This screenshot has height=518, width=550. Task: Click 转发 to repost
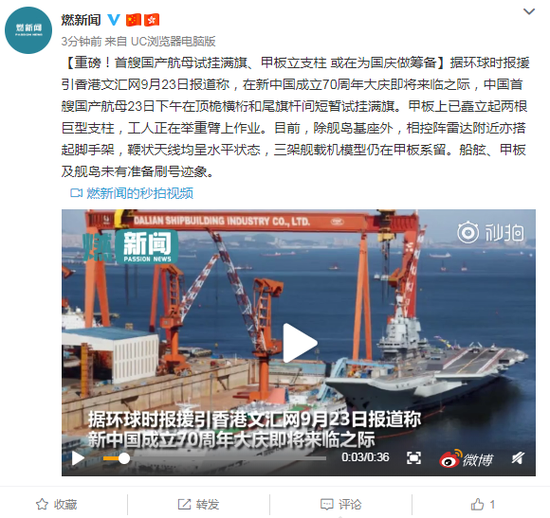click(x=199, y=504)
